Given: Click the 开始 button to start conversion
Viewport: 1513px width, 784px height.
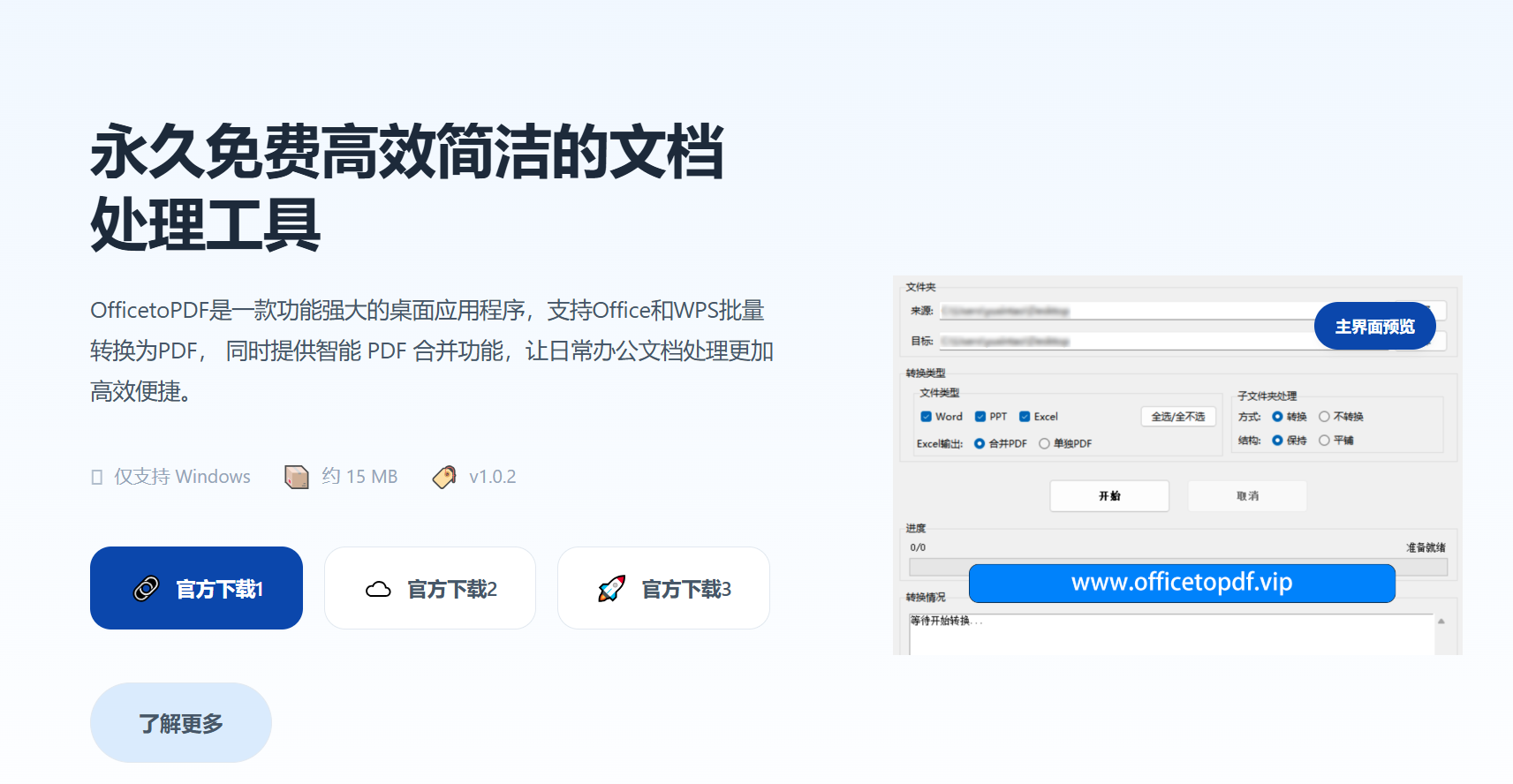Looking at the screenshot, I should 1109,496.
